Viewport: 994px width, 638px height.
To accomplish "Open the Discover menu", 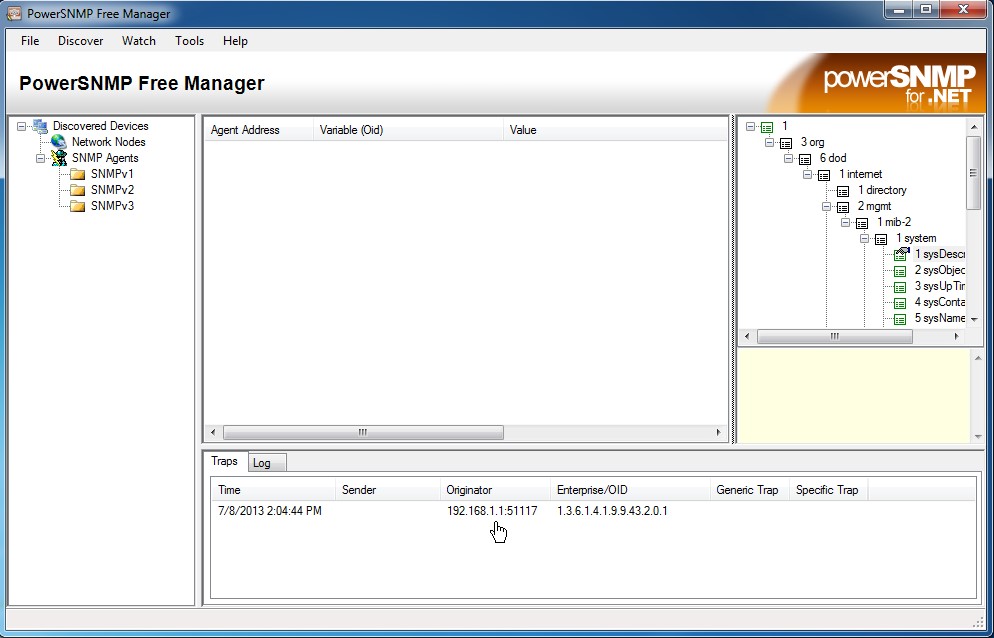I will click(x=81, y=41).
